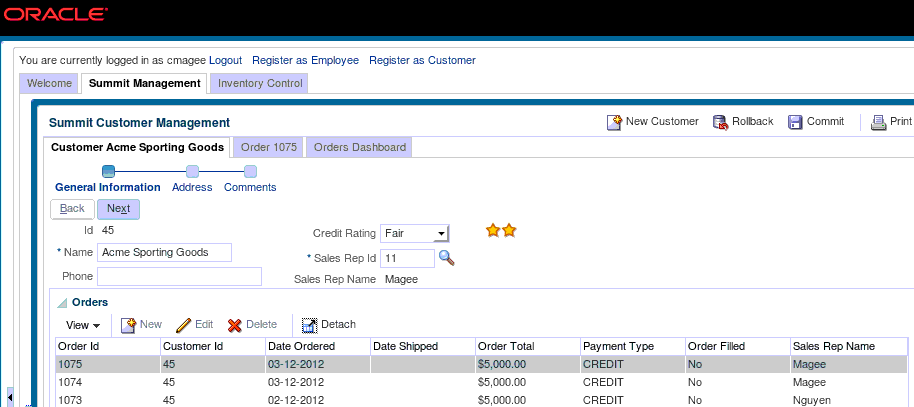Click the red Delete X icon
914x407 pixels.
[x=235, y=325]
